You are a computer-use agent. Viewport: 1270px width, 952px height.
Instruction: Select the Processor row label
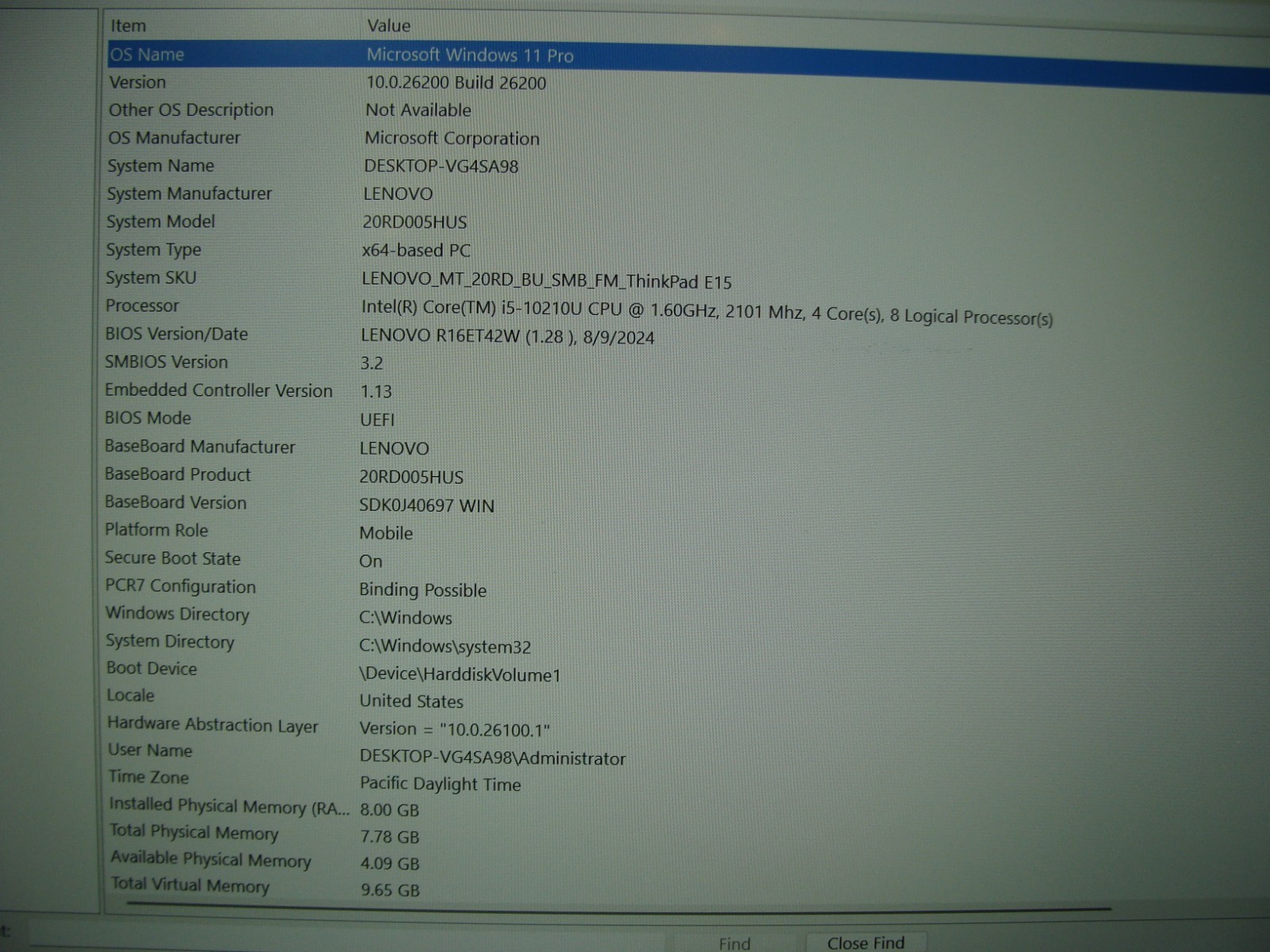click(142, 305)
